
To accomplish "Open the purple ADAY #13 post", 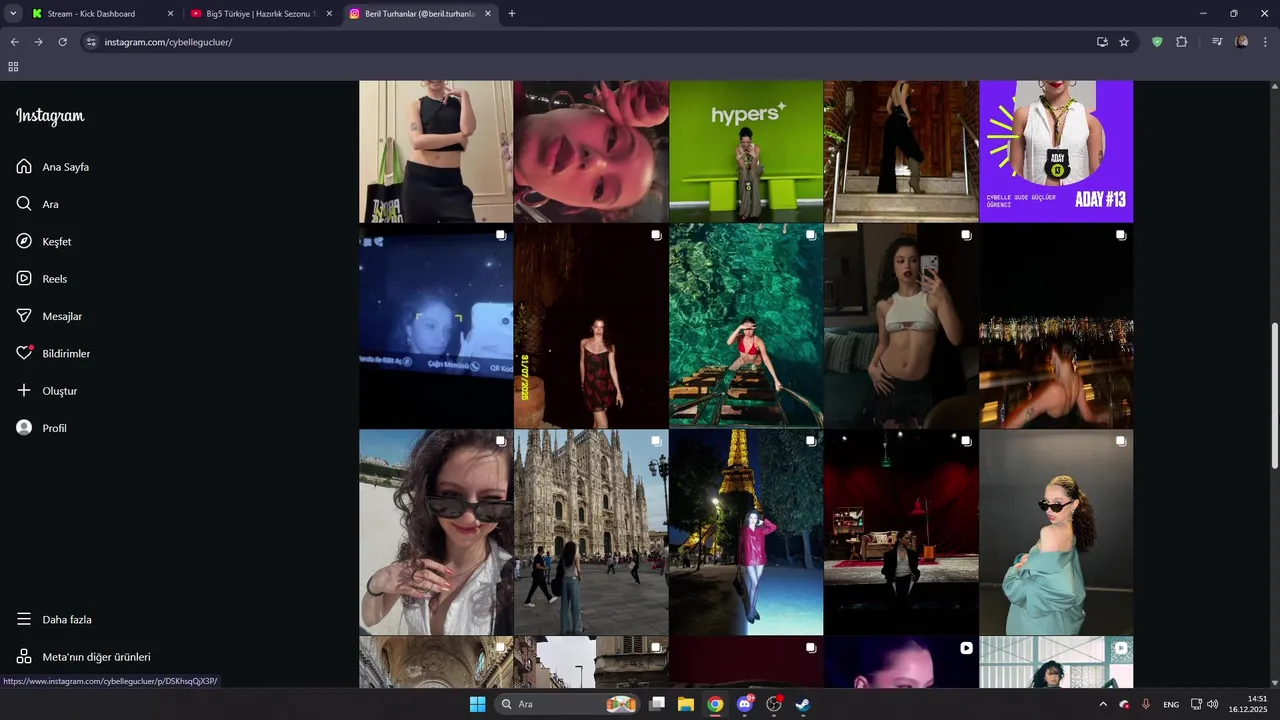I will click(1056, 151).
